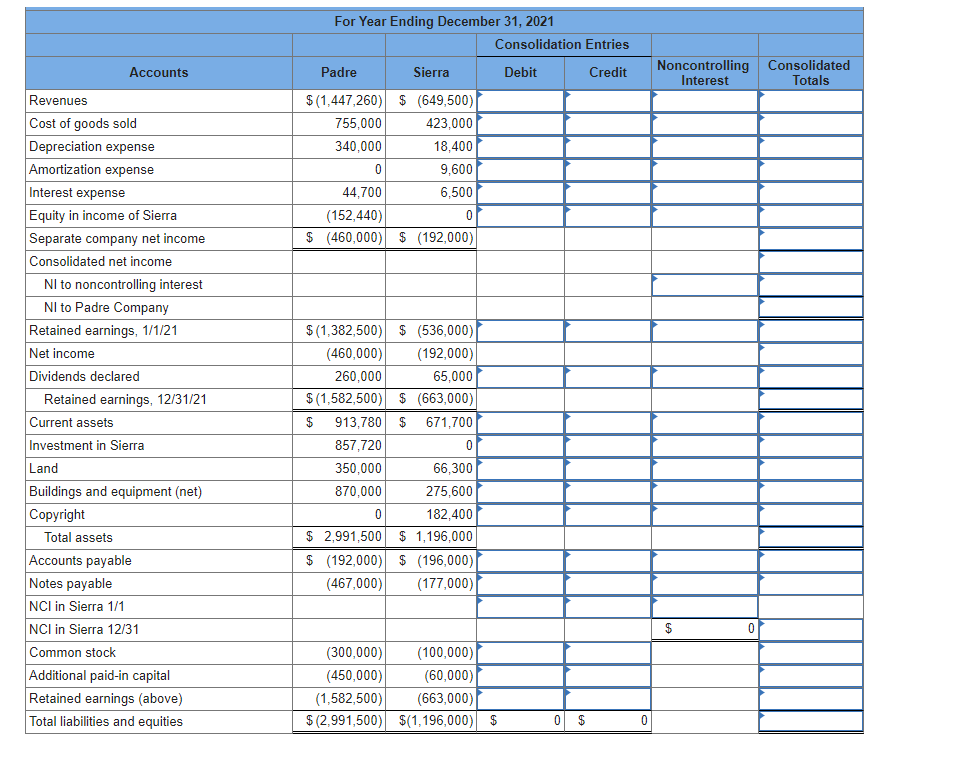Select Retained earnings (above) Consolidated Totals cell
Screen dimensions: 978x765
click(x=811, y=700)
